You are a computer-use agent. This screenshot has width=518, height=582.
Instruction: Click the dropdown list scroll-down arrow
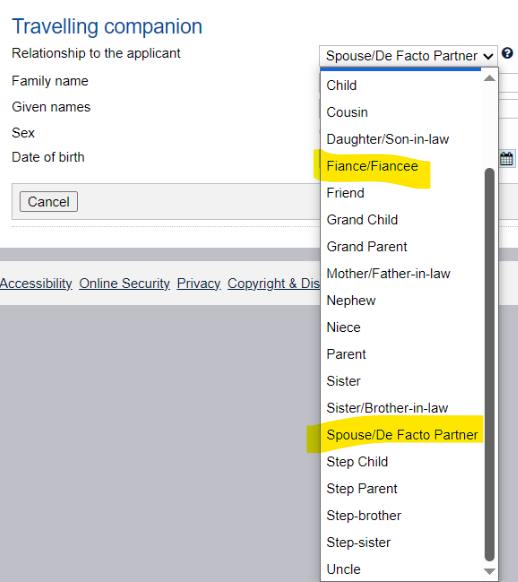tap(489, 571)
